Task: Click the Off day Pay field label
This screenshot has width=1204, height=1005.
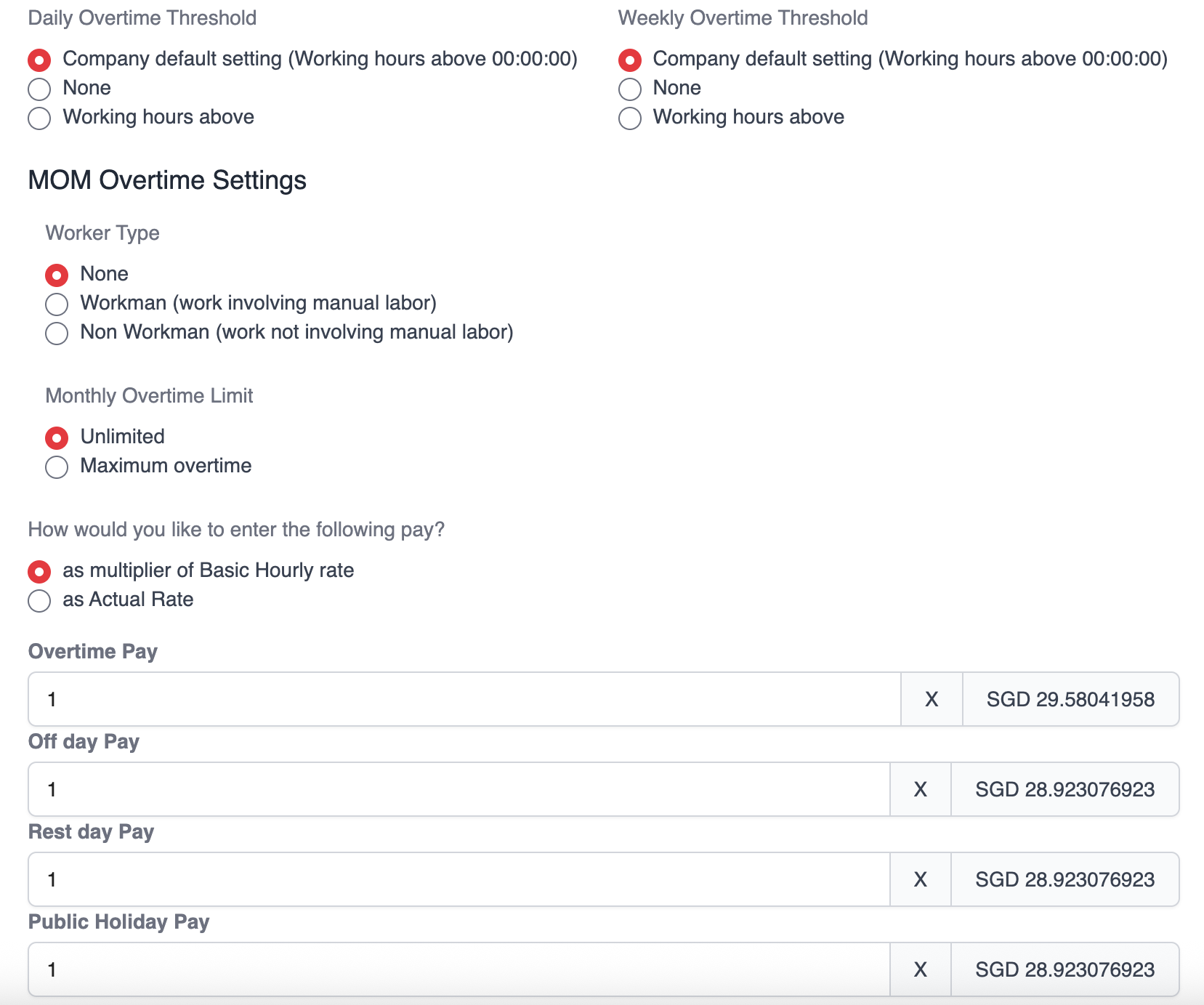Action: tap(84, 741)
